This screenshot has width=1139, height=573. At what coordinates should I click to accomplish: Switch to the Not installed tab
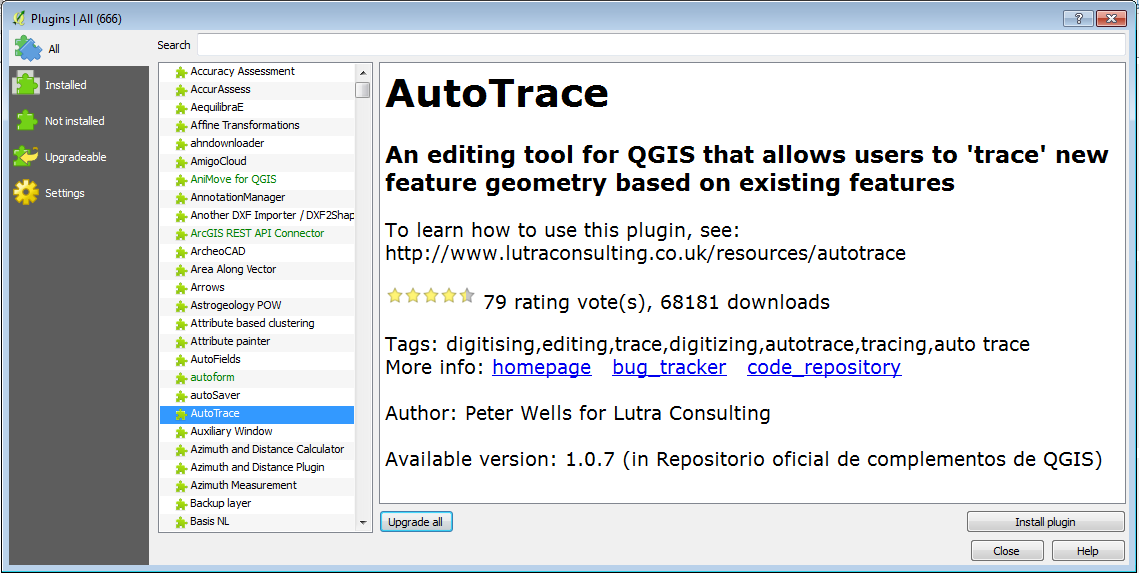pyautogui.click(x=79, y=121)
